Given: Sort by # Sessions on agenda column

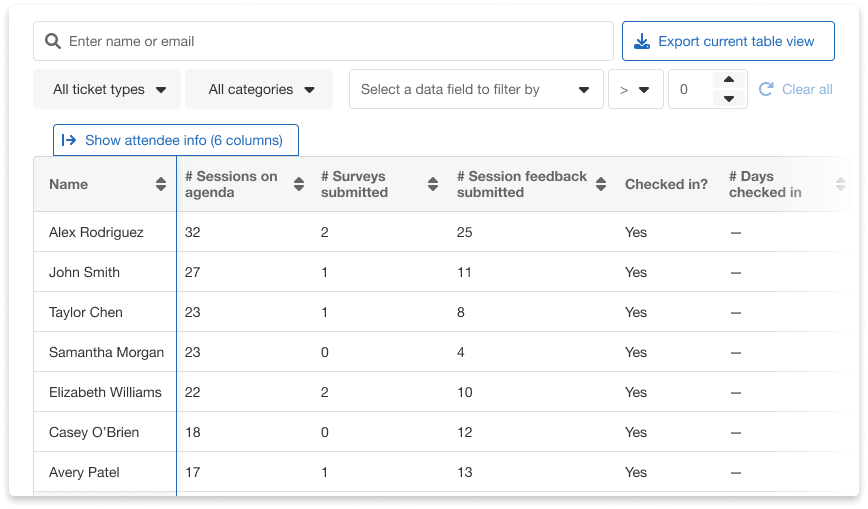Looking at the screenshot, I should point(298,184).
